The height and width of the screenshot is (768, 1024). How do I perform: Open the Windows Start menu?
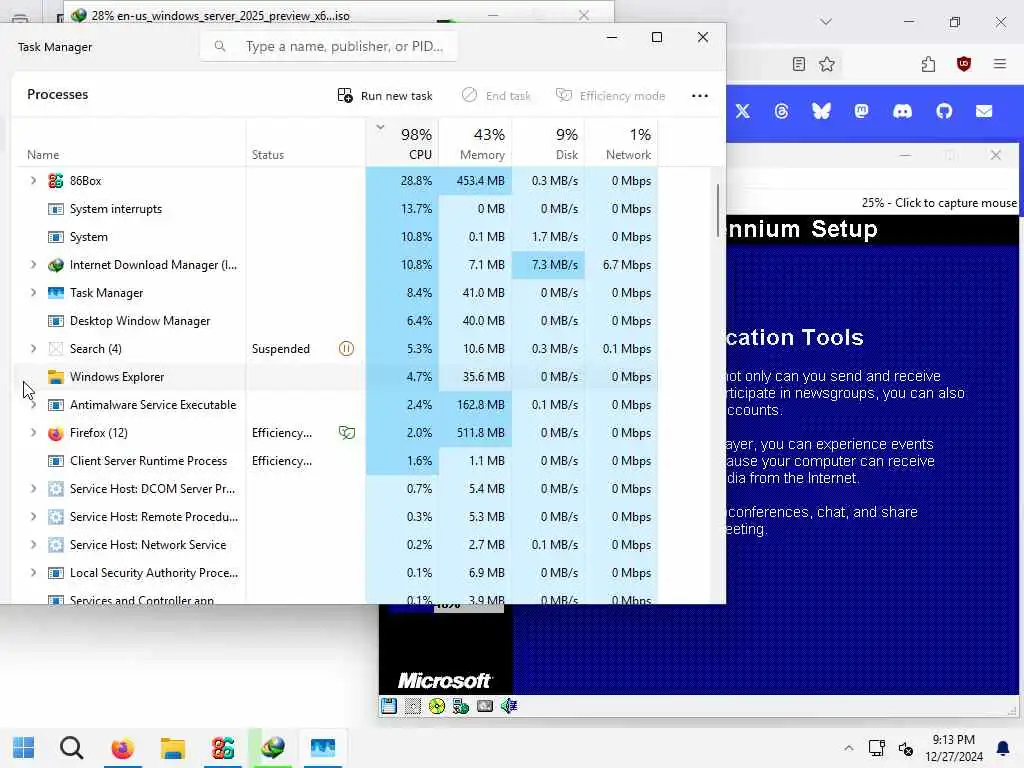tap(24, 748)
